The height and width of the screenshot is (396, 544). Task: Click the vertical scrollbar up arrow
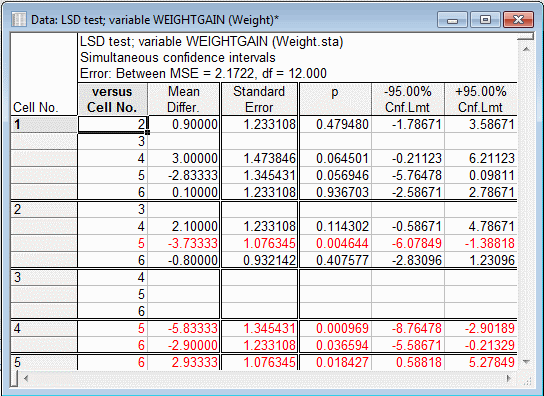click(526, 49)
